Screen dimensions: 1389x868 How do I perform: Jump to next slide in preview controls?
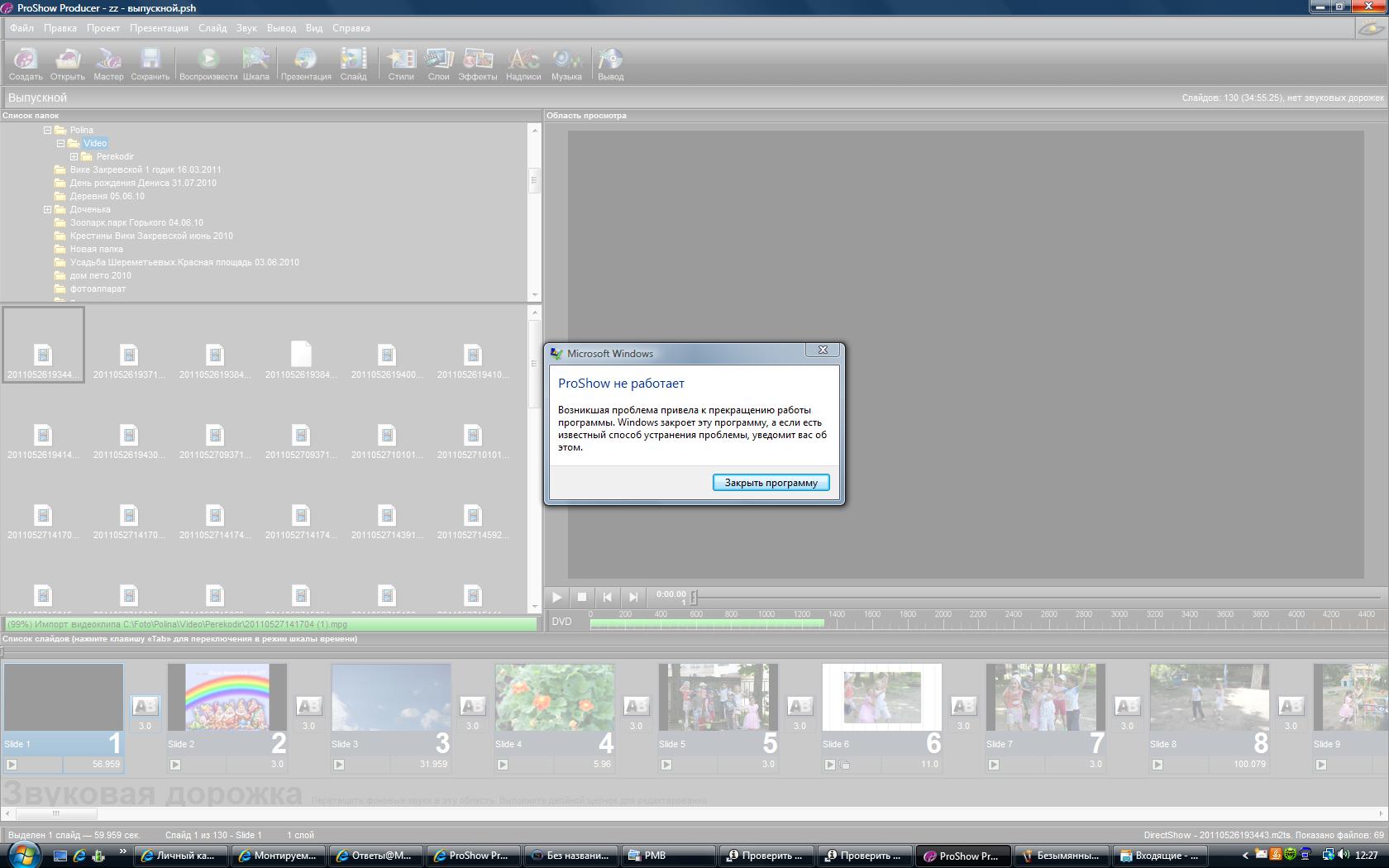(633, 597)
